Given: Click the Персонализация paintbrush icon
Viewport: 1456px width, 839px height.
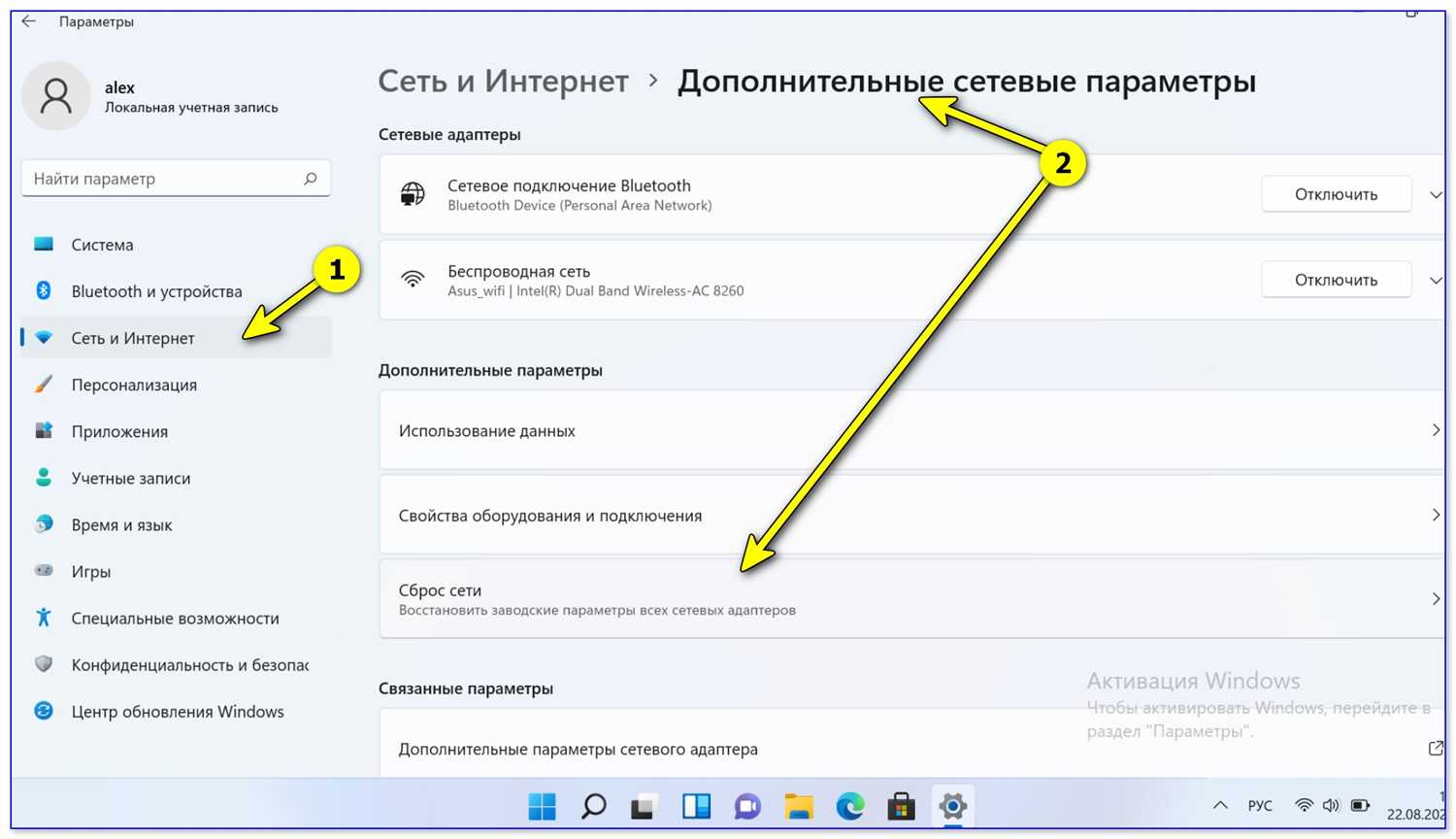Looking at the screenshot, I should [44, 384].
